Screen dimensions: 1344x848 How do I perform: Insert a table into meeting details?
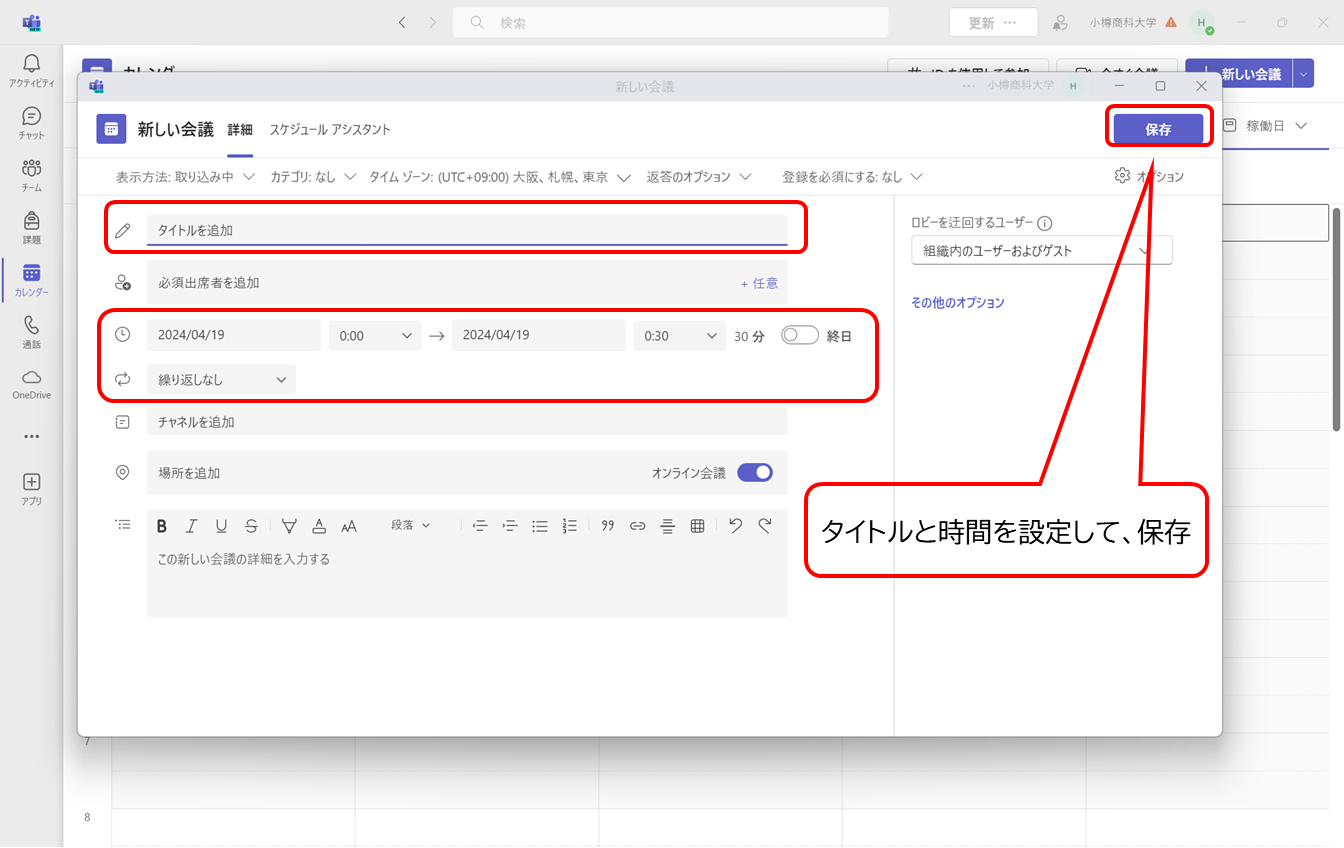tap(698, 526)
